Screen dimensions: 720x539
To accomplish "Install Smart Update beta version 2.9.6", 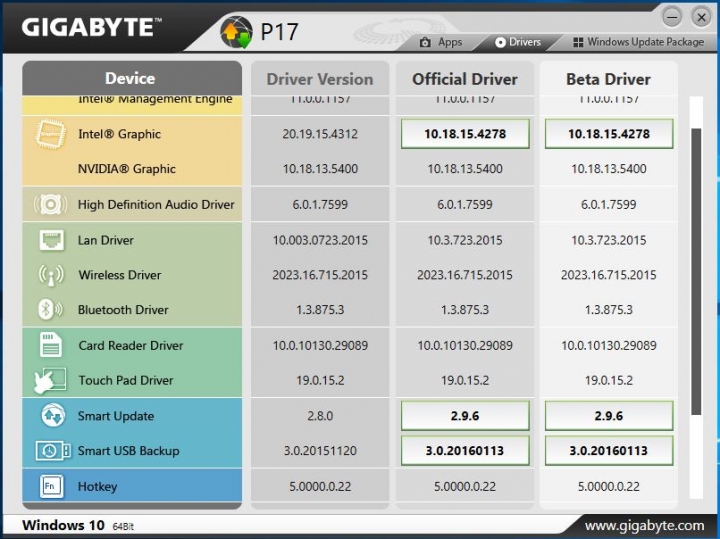I will (x=609, y=415).
